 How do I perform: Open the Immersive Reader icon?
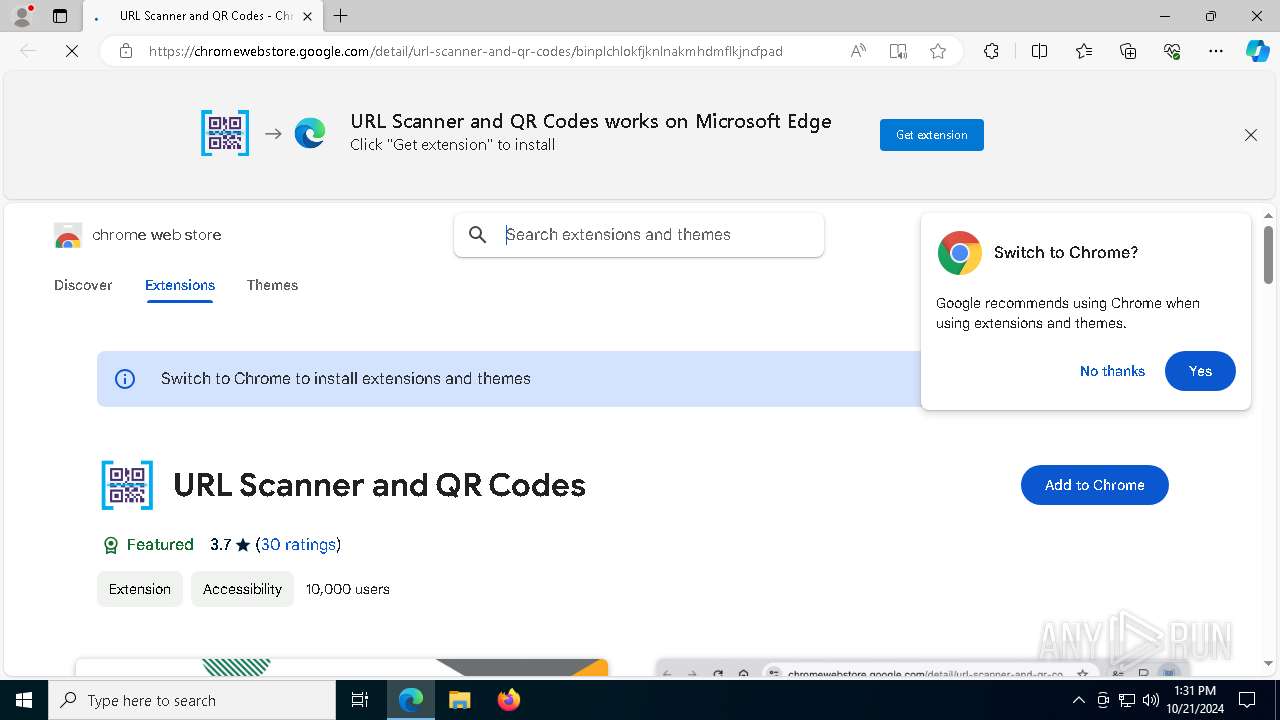click(898, 51)
